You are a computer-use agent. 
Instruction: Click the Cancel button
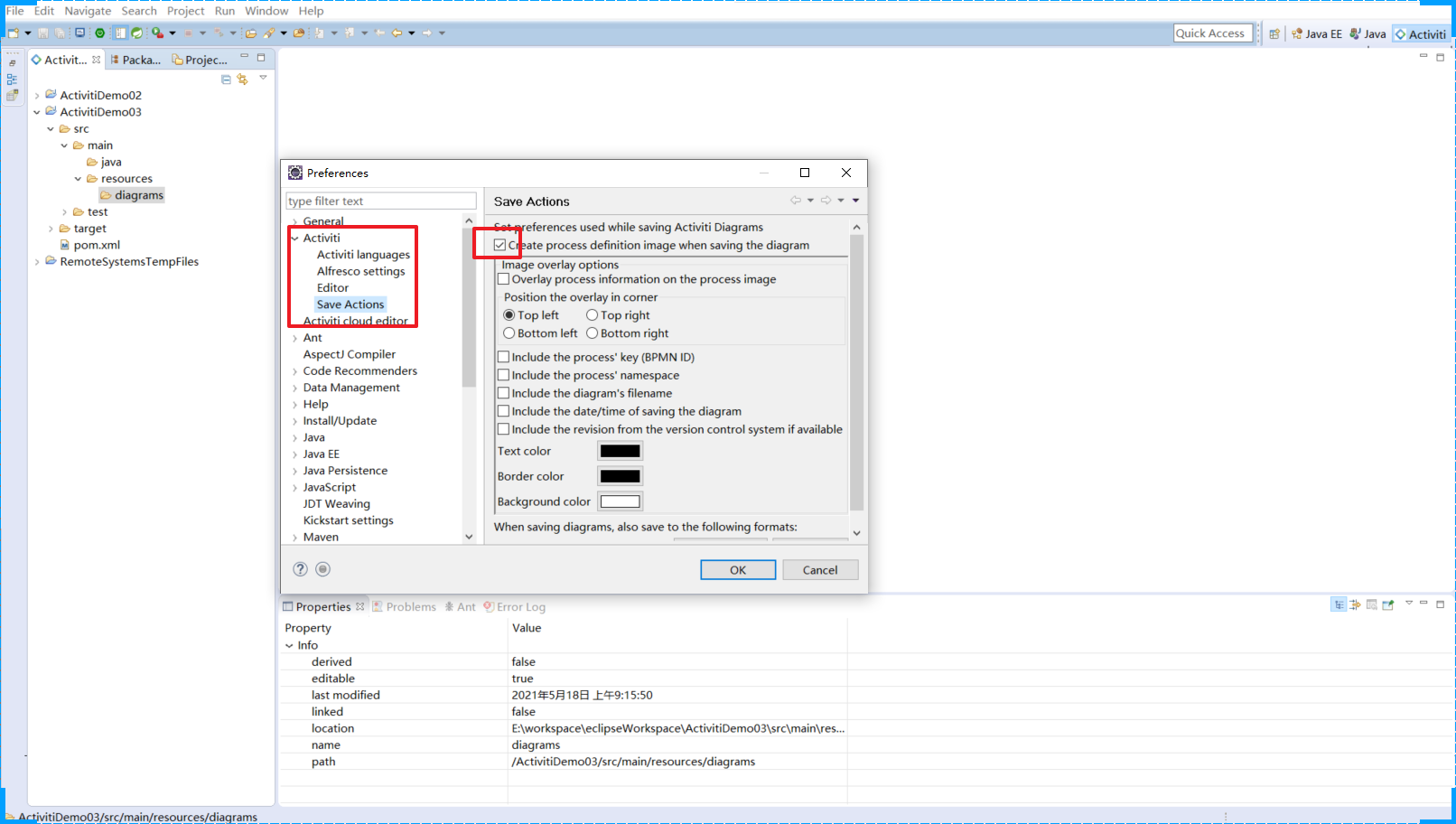click(x=820, y=570)
